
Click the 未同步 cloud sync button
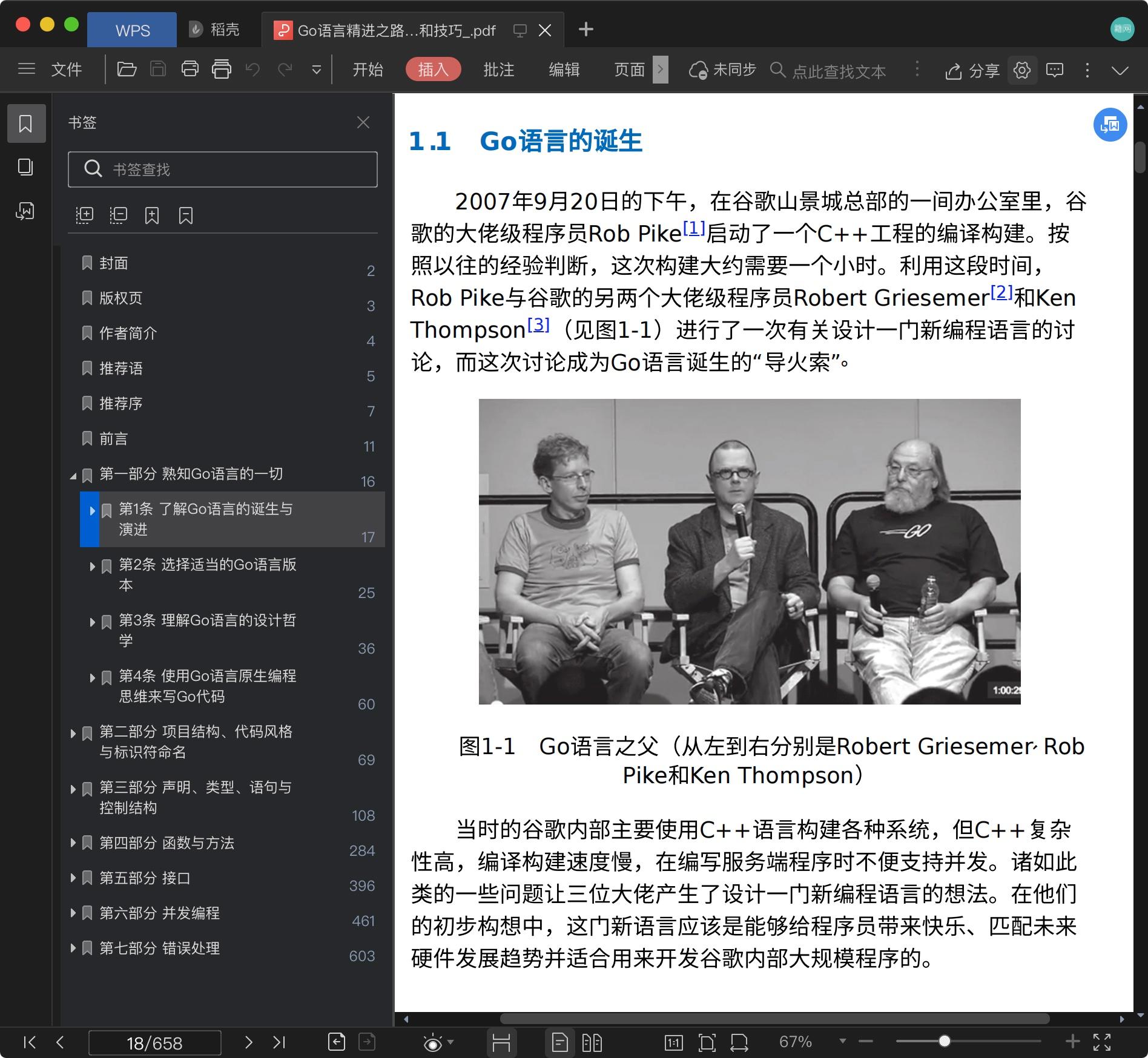point(722,70)
